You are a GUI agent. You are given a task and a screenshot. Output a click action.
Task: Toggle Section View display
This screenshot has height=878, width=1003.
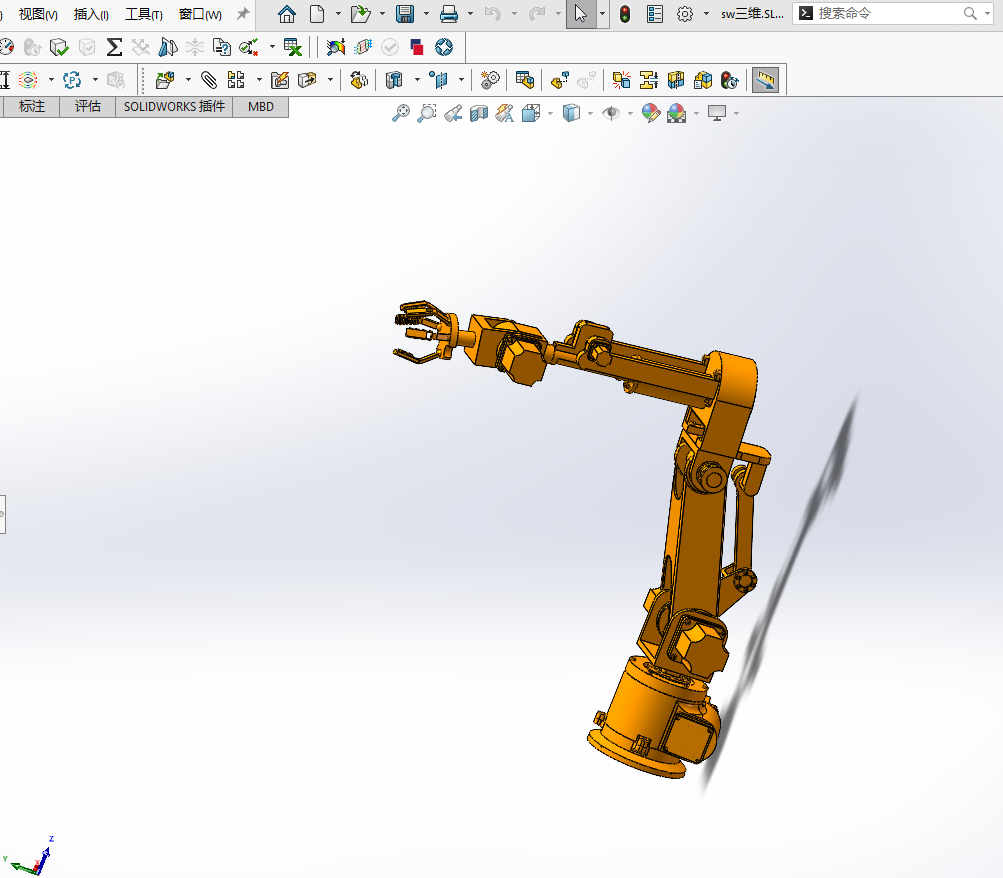[479, 113]
